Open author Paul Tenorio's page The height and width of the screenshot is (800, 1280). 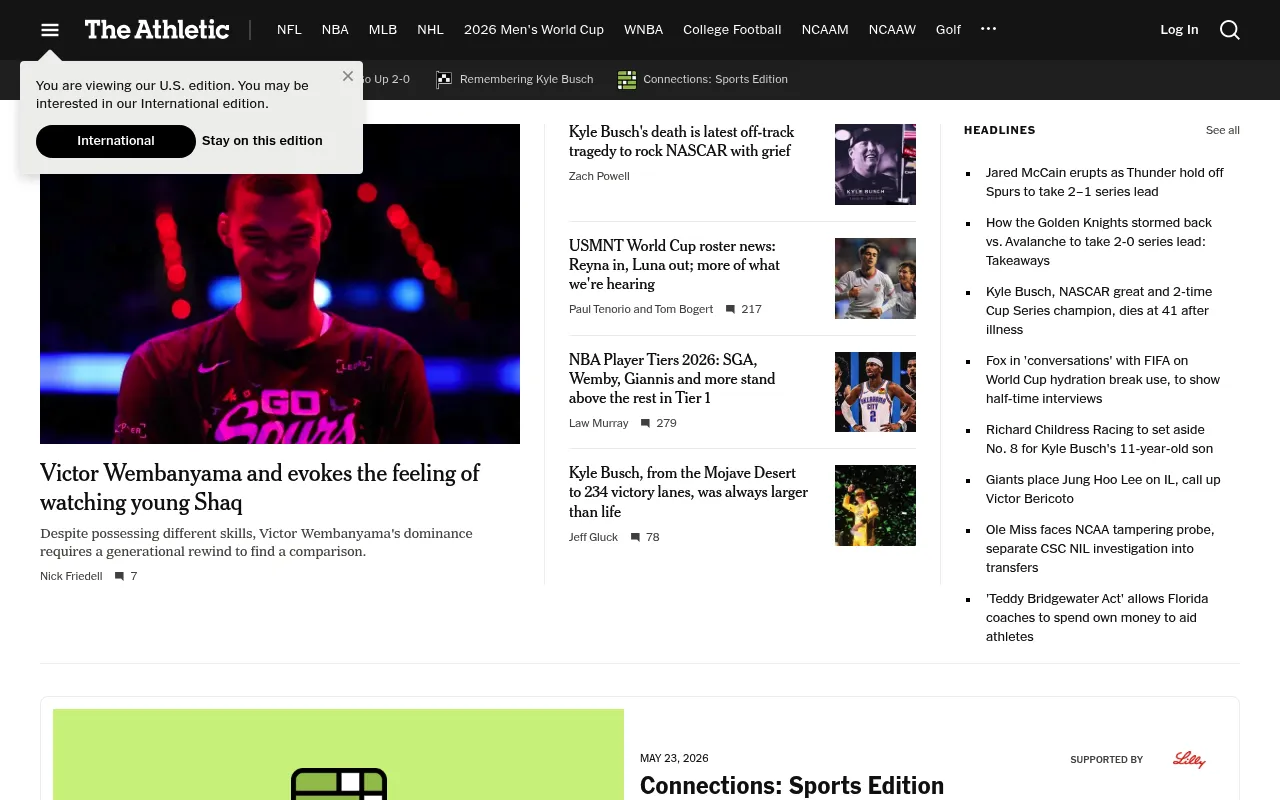point(599,310)
